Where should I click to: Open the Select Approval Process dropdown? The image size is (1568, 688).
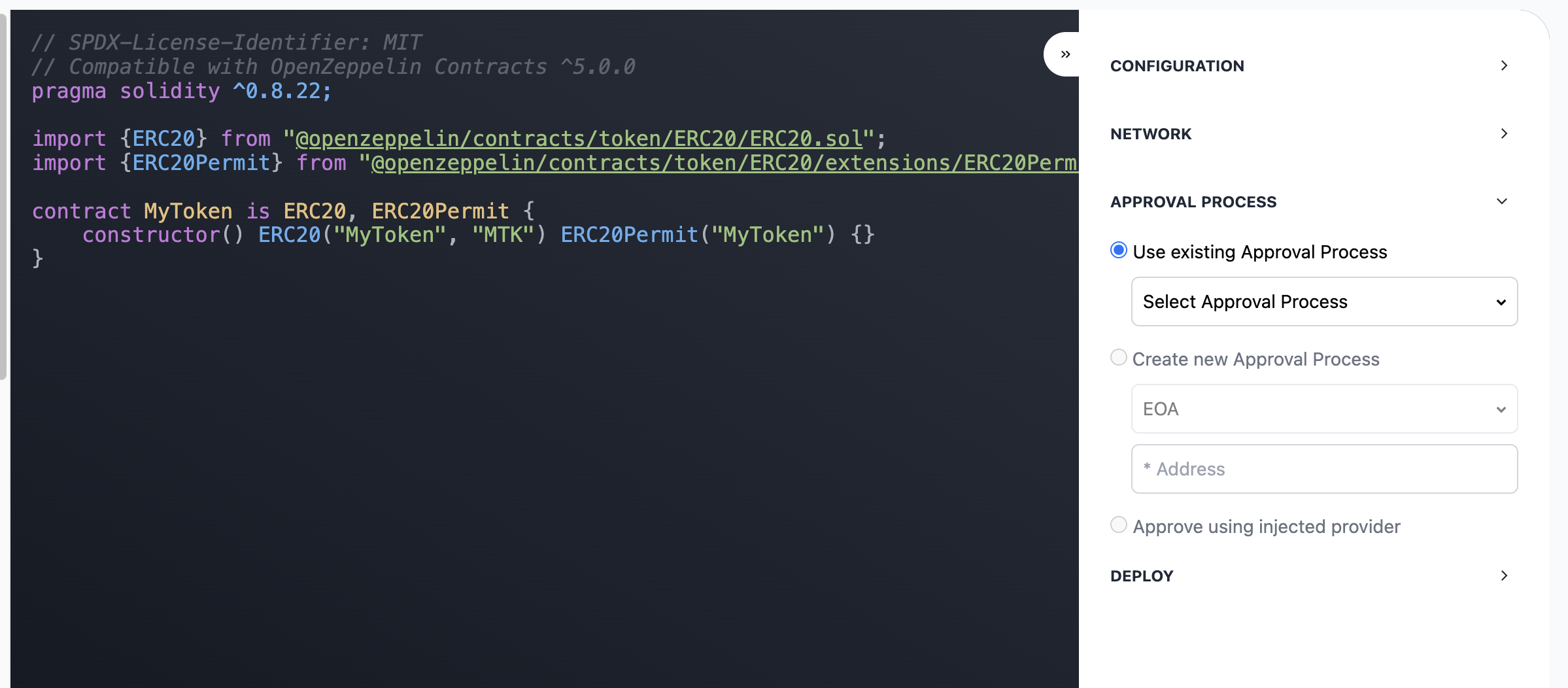[x=1324, y=301]
